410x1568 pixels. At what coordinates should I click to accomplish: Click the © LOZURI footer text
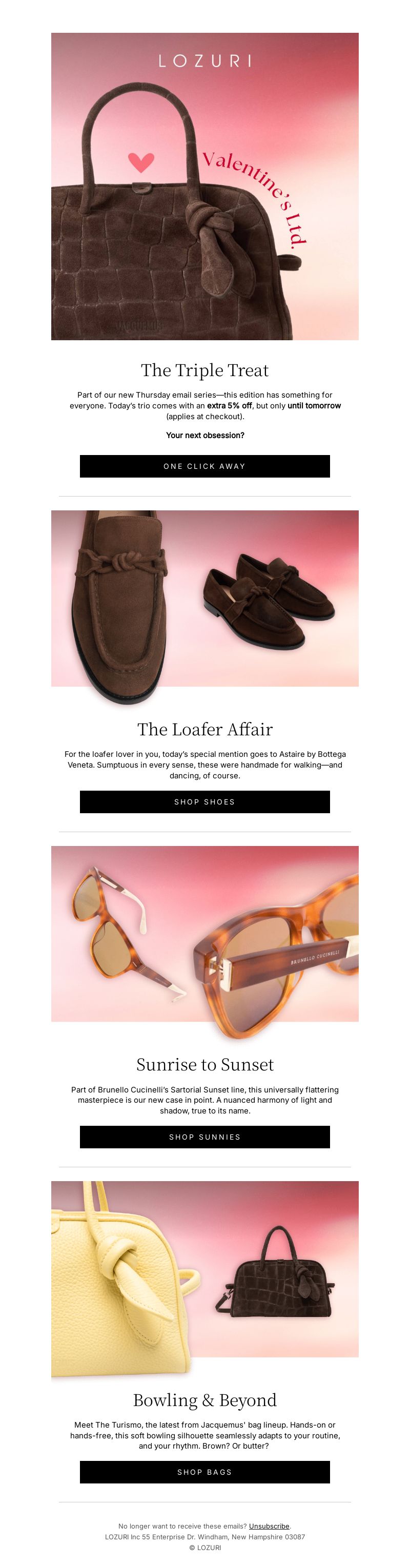204,1548
